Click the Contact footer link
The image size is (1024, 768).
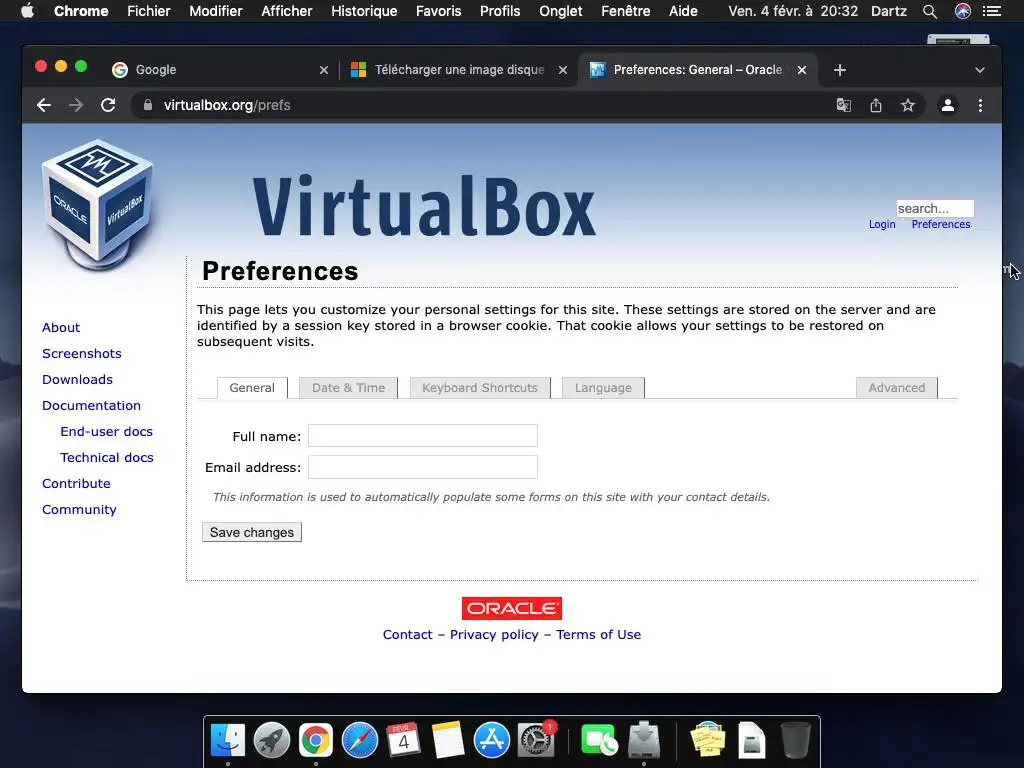[408, 635]
